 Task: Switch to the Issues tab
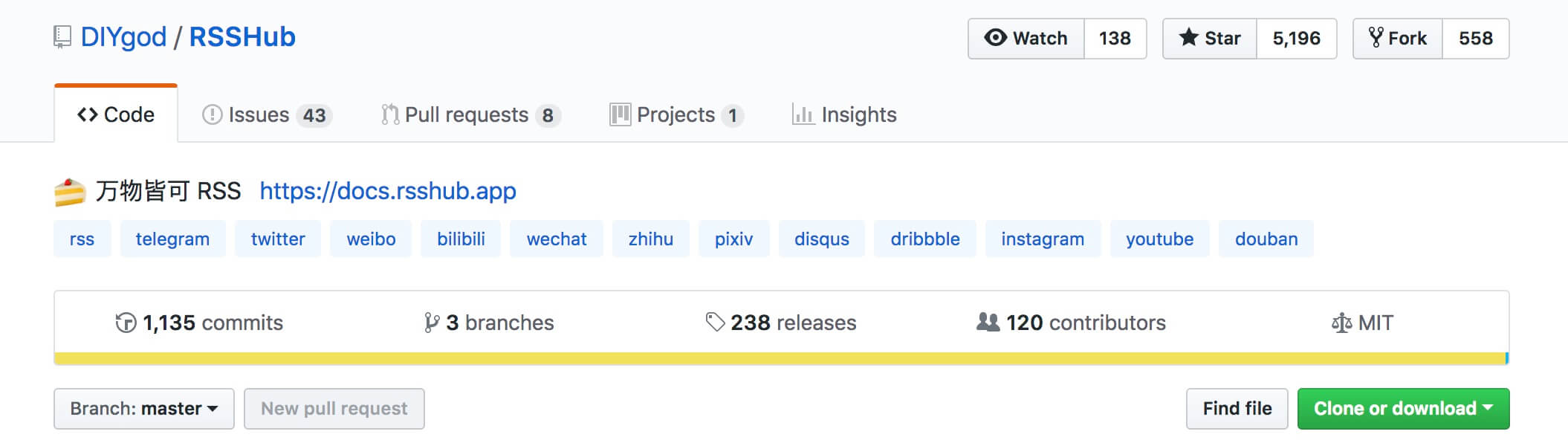pos(266,114)
